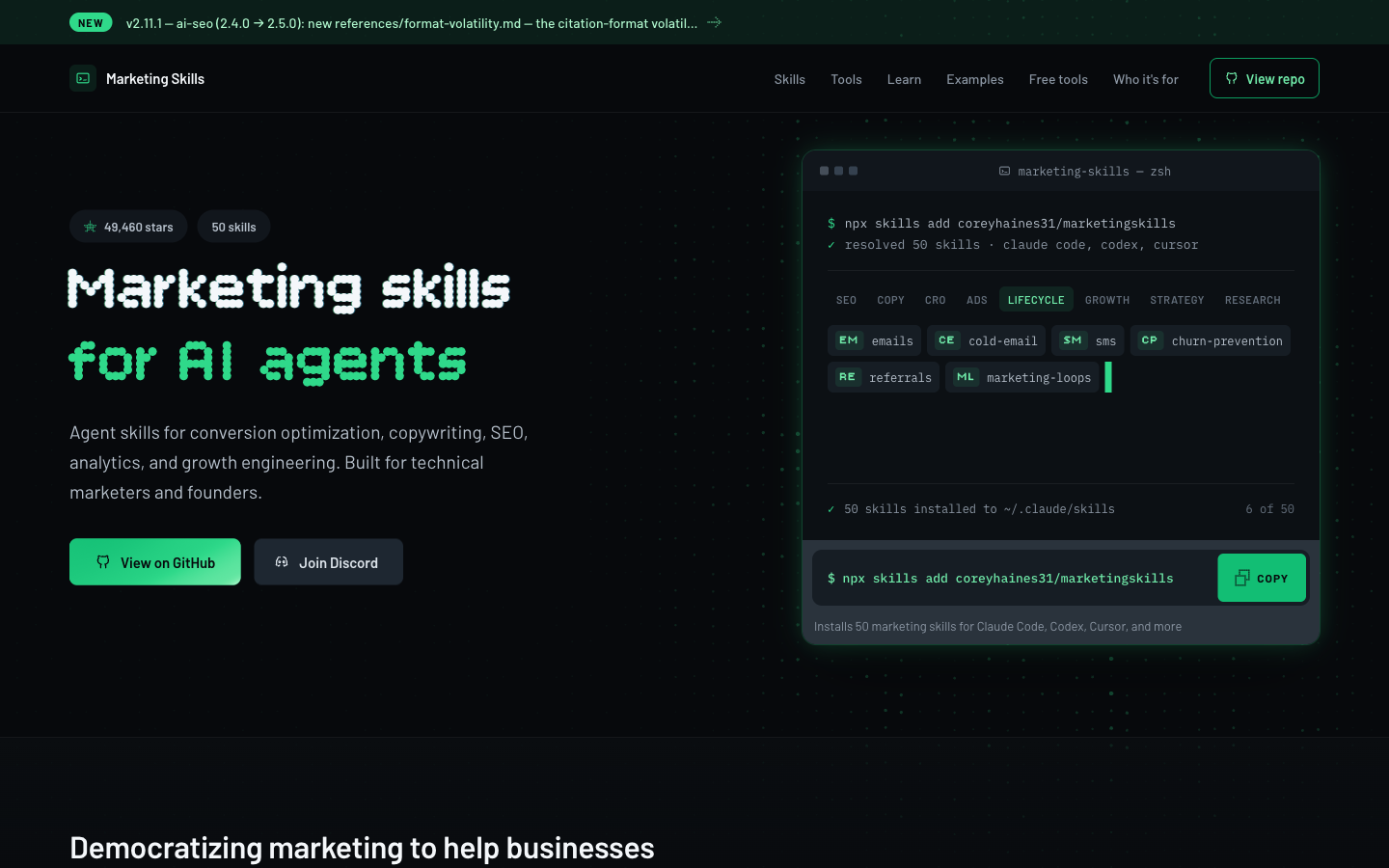Click the View on GitHub button
This screenshot has height=868, width=1389.
(x=155, y=561)
